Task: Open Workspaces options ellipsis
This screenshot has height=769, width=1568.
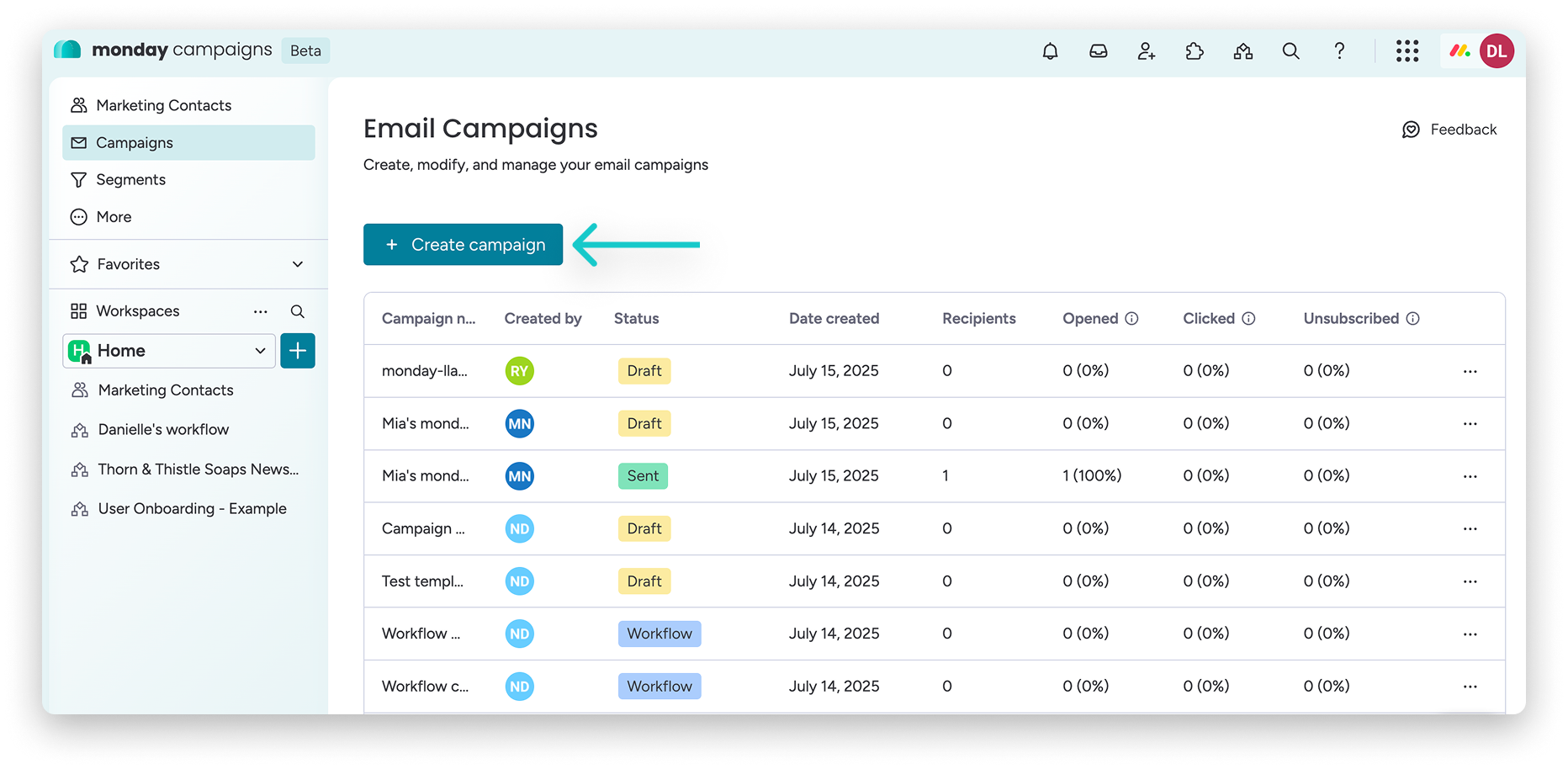Action: pos(261,311)
